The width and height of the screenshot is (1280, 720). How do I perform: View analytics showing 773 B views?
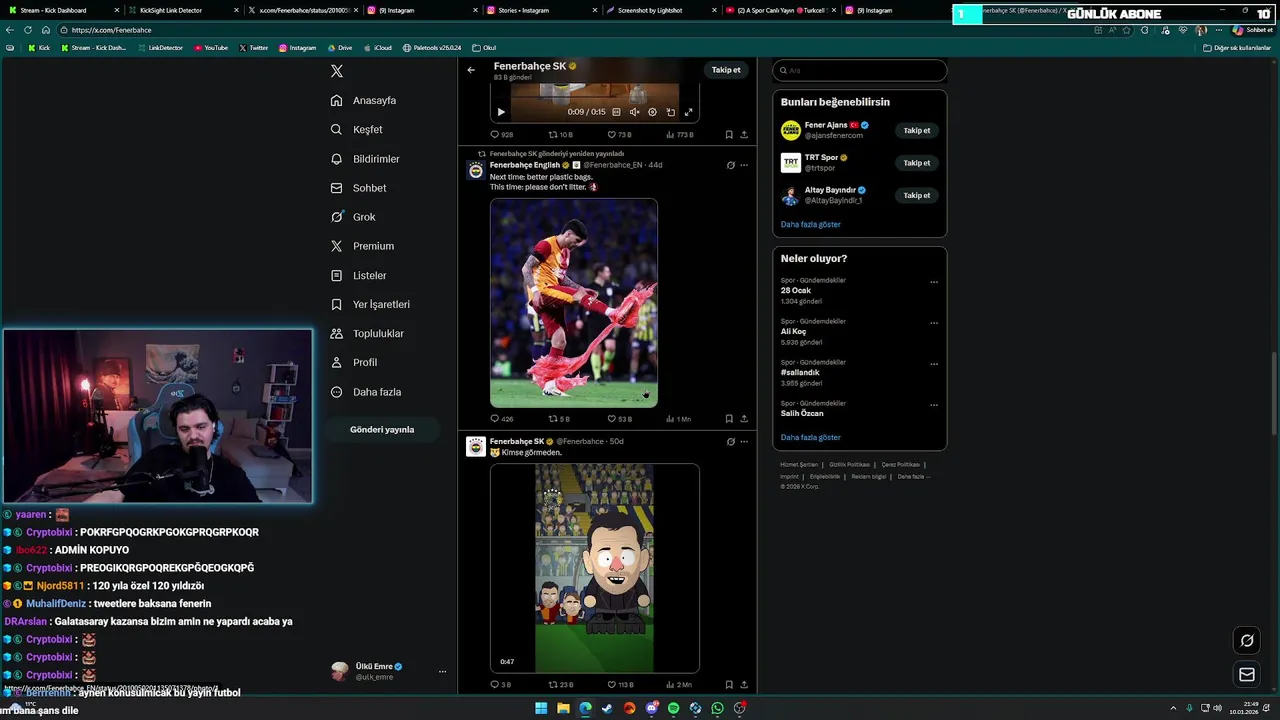(x=678, y=134)
